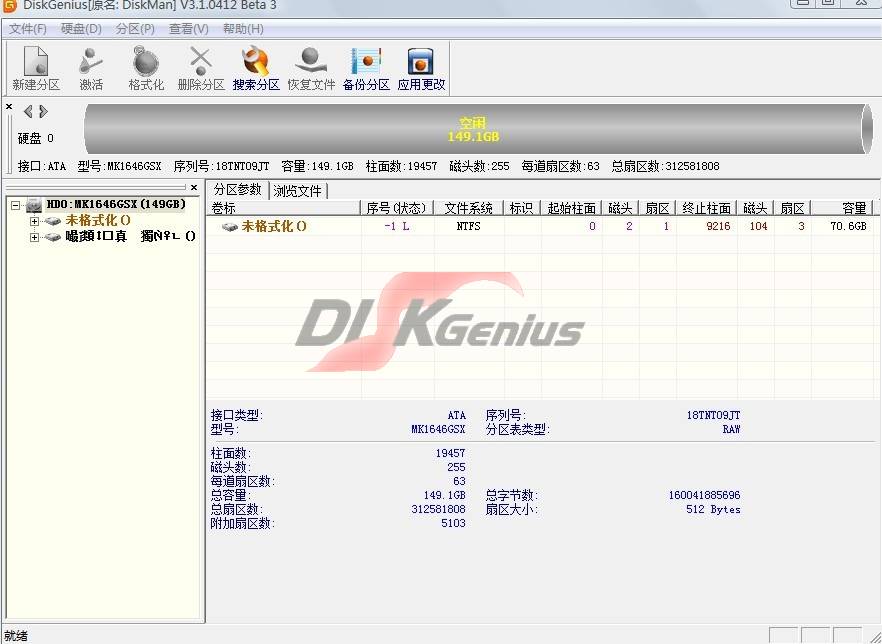
Task: Click total bytes value 160041885696
Action: [x=704, y=495]
